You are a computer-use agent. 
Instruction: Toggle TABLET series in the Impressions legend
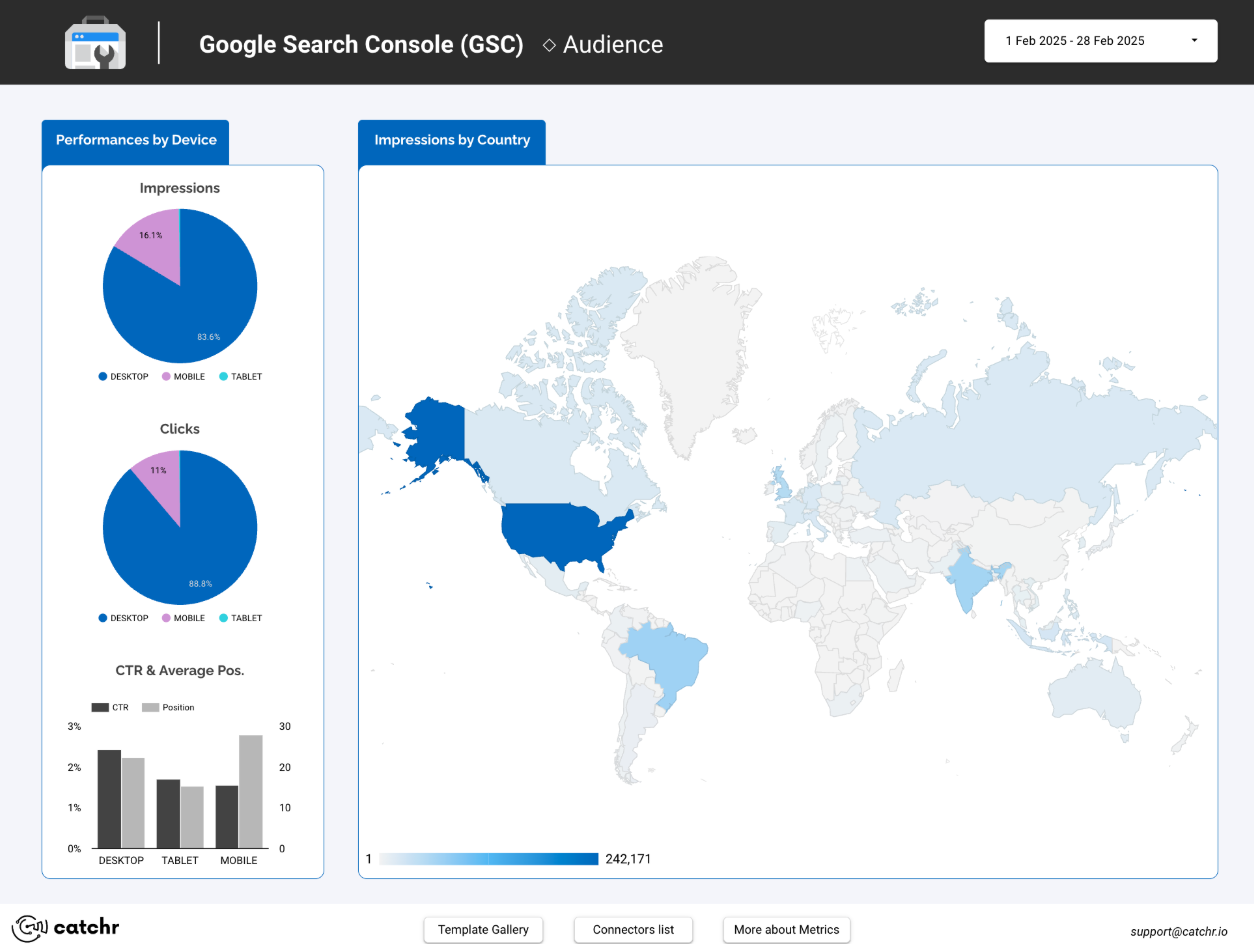(x=224, y=376)
